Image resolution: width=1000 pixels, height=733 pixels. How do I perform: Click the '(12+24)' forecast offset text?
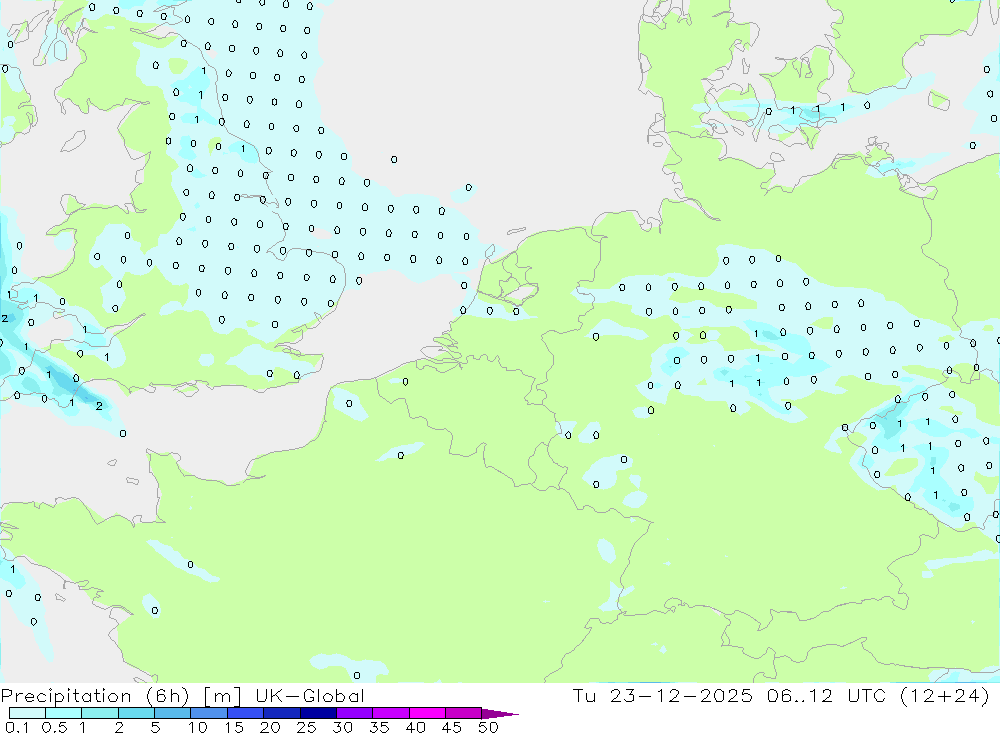(x=945, y=695)
